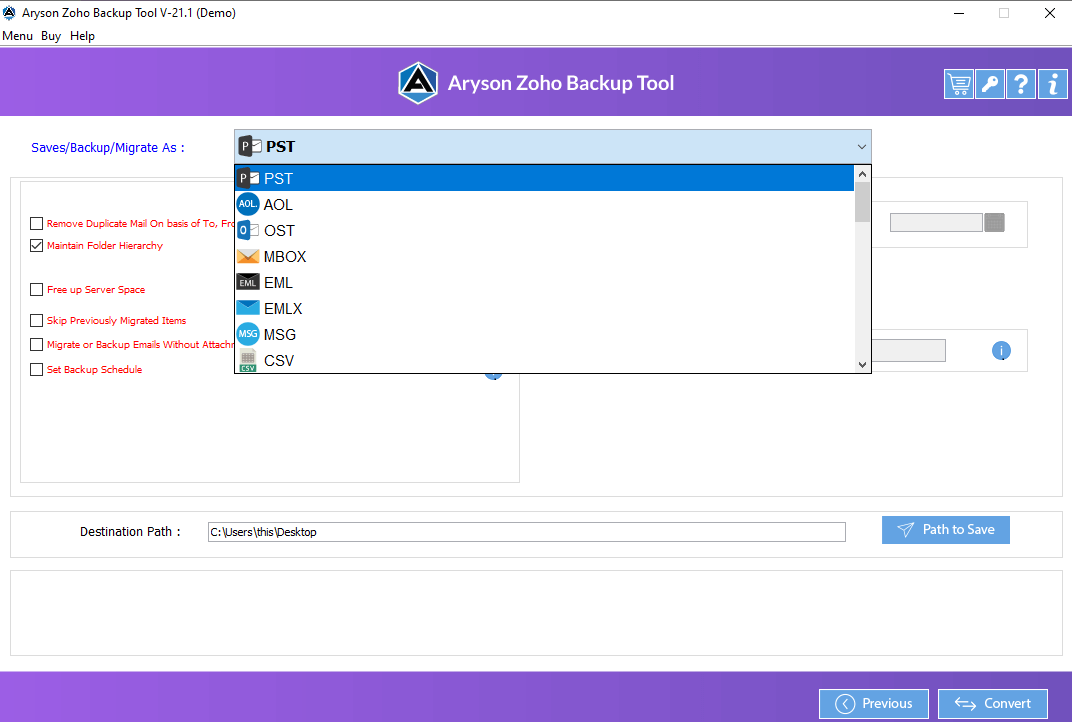Pick EML from the format list

click(x=545, y=282)
